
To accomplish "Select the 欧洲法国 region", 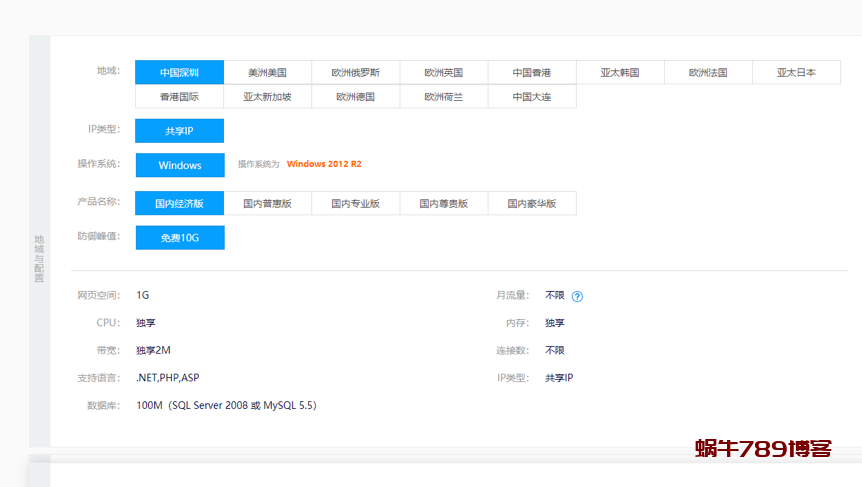I will coord(707,73).
